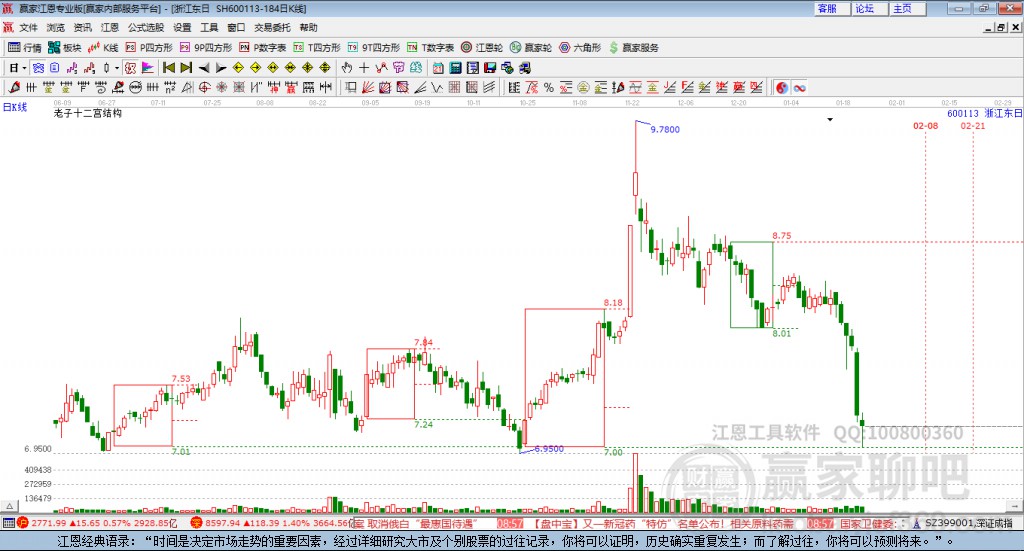Click the volume pane bottom-left up arrow
Image resolution: width=1024 pixels, height=551 pixels.
point(9,506)
